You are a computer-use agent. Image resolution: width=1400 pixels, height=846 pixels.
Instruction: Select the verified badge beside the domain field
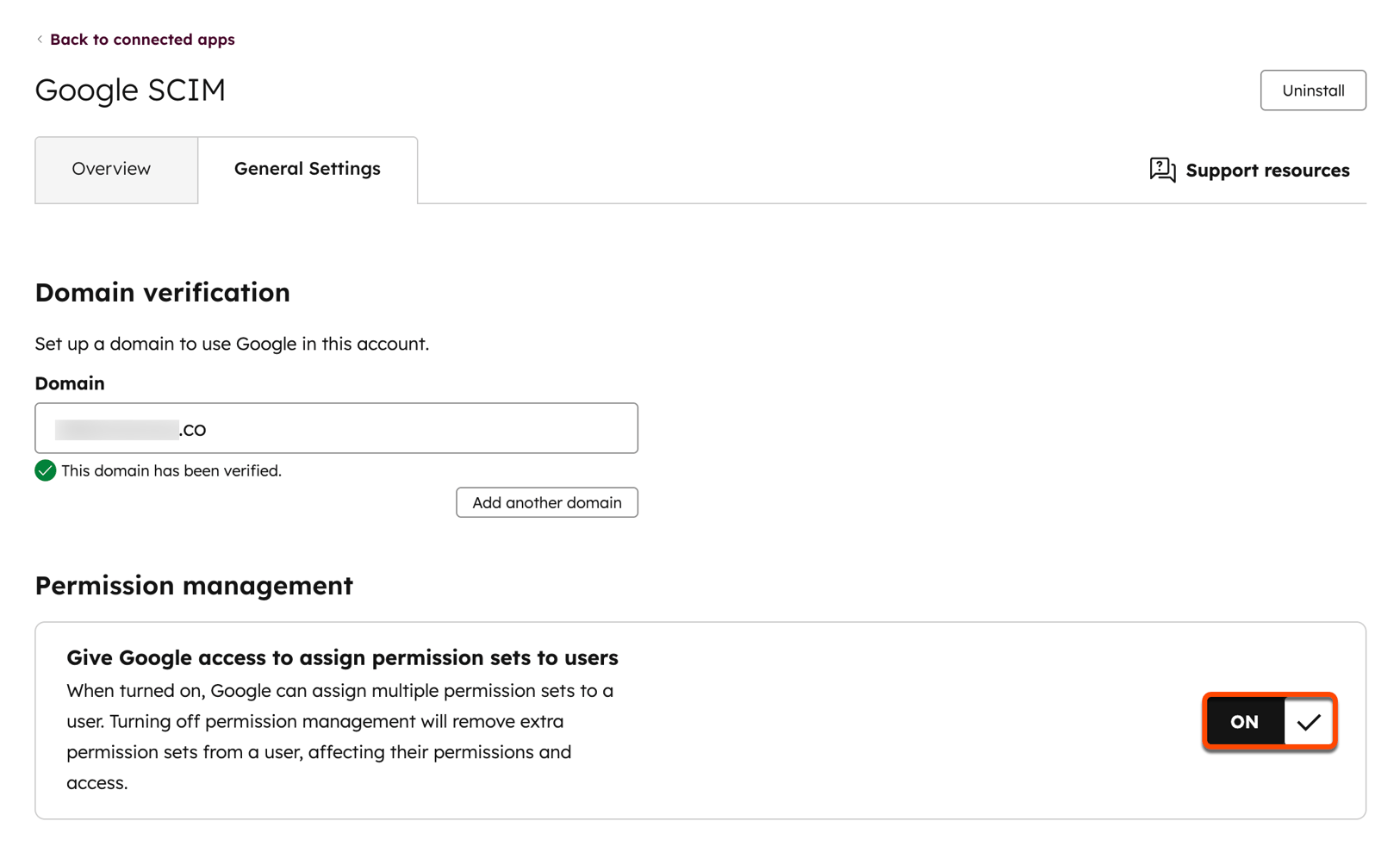pyautogui.click(x=45, y=470)
